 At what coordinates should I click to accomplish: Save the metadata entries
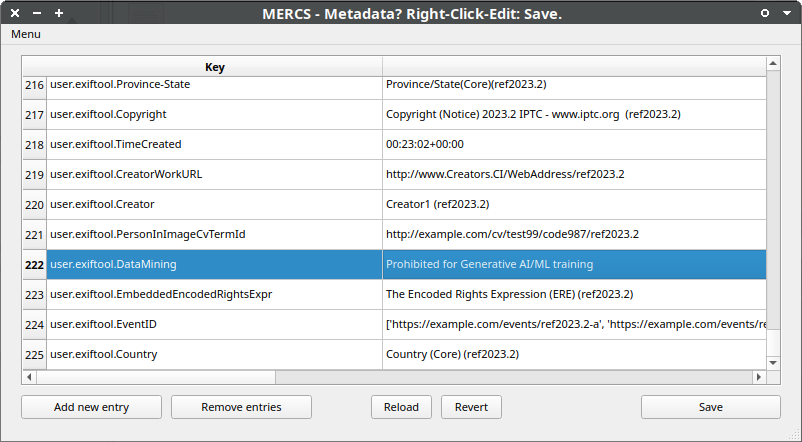[710, 407]
